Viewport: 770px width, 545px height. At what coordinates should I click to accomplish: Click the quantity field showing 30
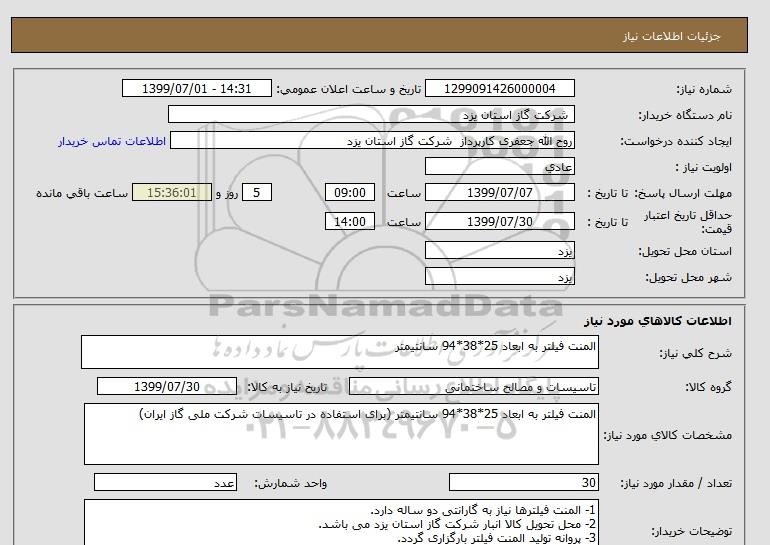524,483
